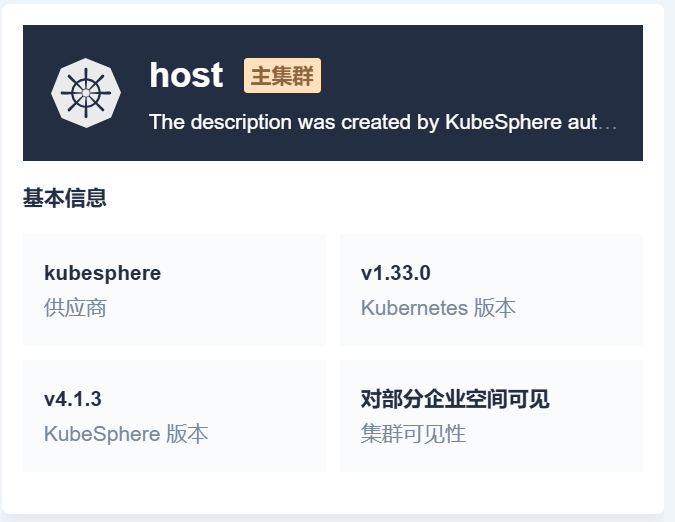Open the Kubernetes version info card
Screen dimensions: 675x522
(x=491, y=290)
